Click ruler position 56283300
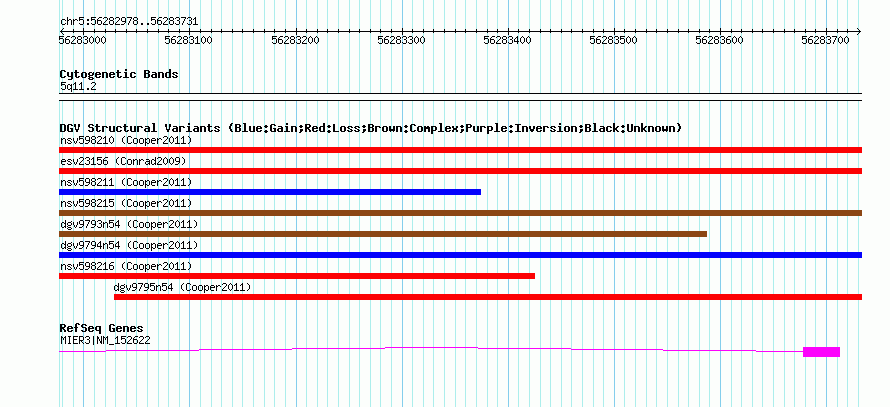Screen dimensions: 890x407 401,40
